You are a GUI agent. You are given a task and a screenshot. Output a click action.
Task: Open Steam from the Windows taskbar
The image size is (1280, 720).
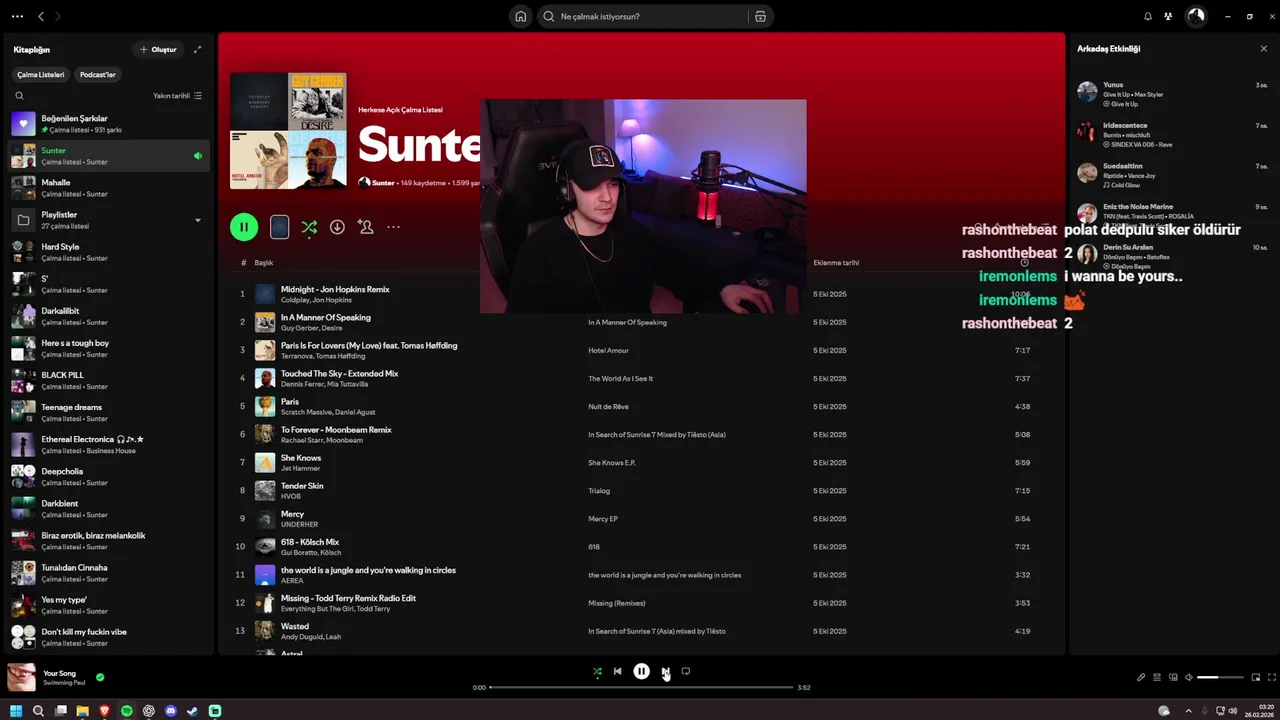(x=193, y=711)
